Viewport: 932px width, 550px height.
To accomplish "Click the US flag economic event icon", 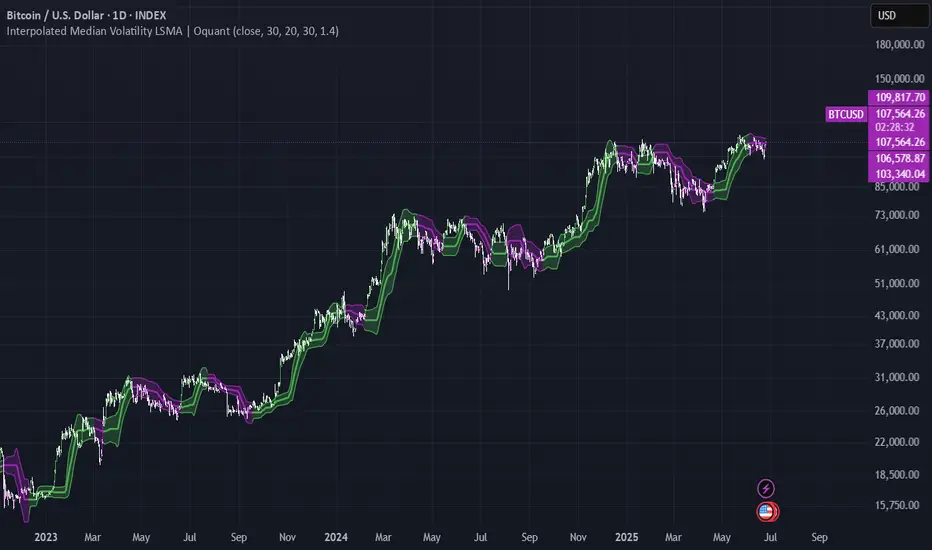I will [767, 511].
